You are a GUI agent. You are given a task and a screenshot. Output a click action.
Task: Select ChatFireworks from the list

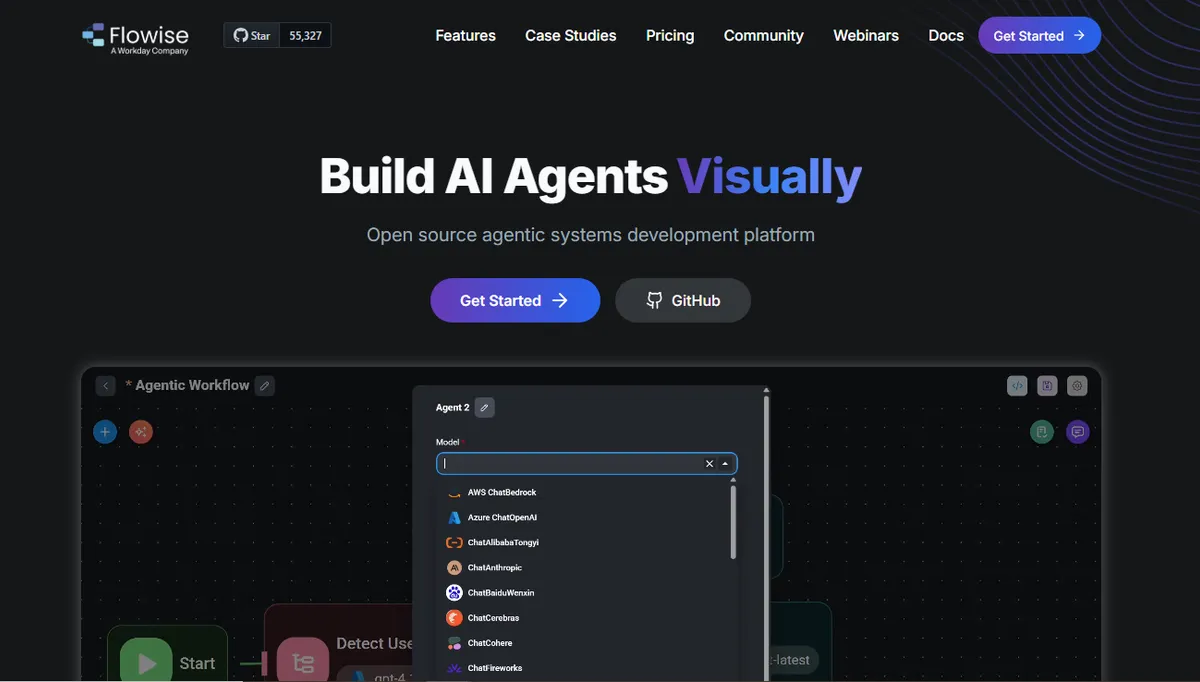(585, 668)
